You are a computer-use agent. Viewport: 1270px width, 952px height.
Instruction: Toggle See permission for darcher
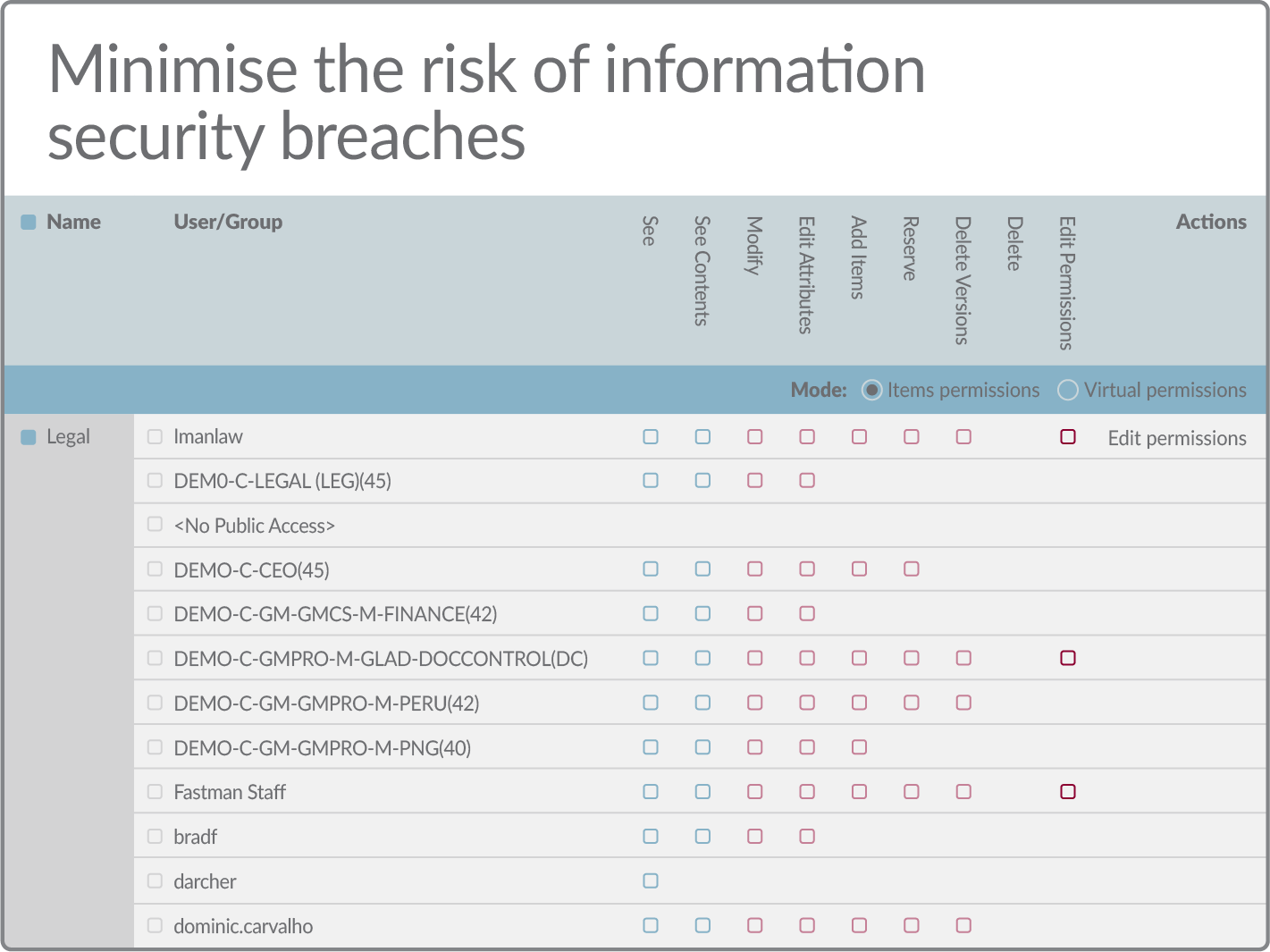[x=651, y=880]
